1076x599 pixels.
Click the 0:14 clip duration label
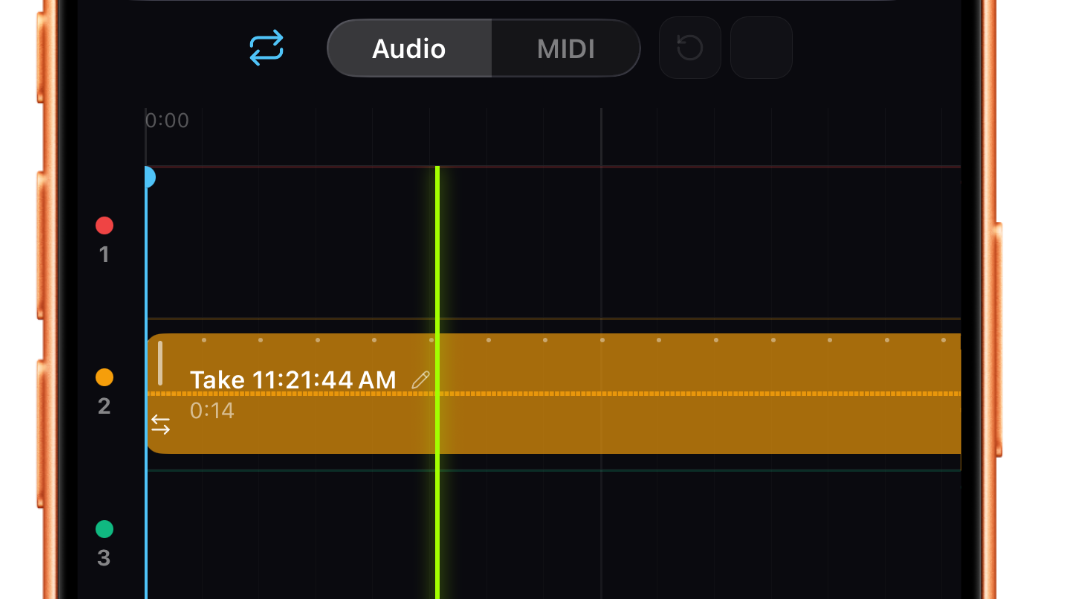[212, 410]
